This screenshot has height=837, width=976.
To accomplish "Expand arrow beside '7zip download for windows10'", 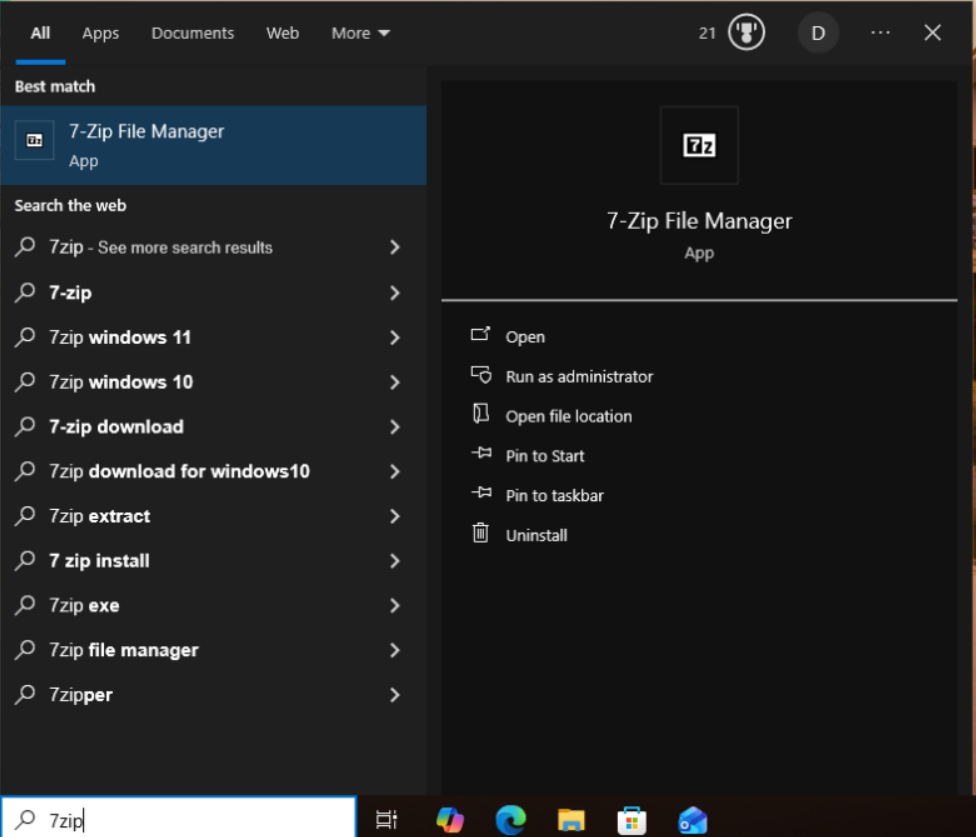I will (395, 472).
